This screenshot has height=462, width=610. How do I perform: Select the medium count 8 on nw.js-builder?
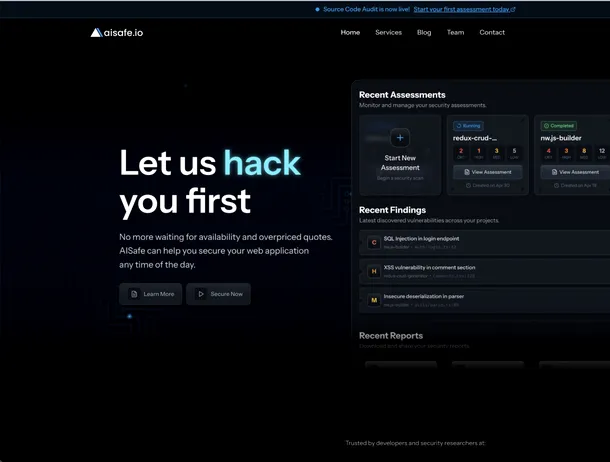click(x=584, y=153)
